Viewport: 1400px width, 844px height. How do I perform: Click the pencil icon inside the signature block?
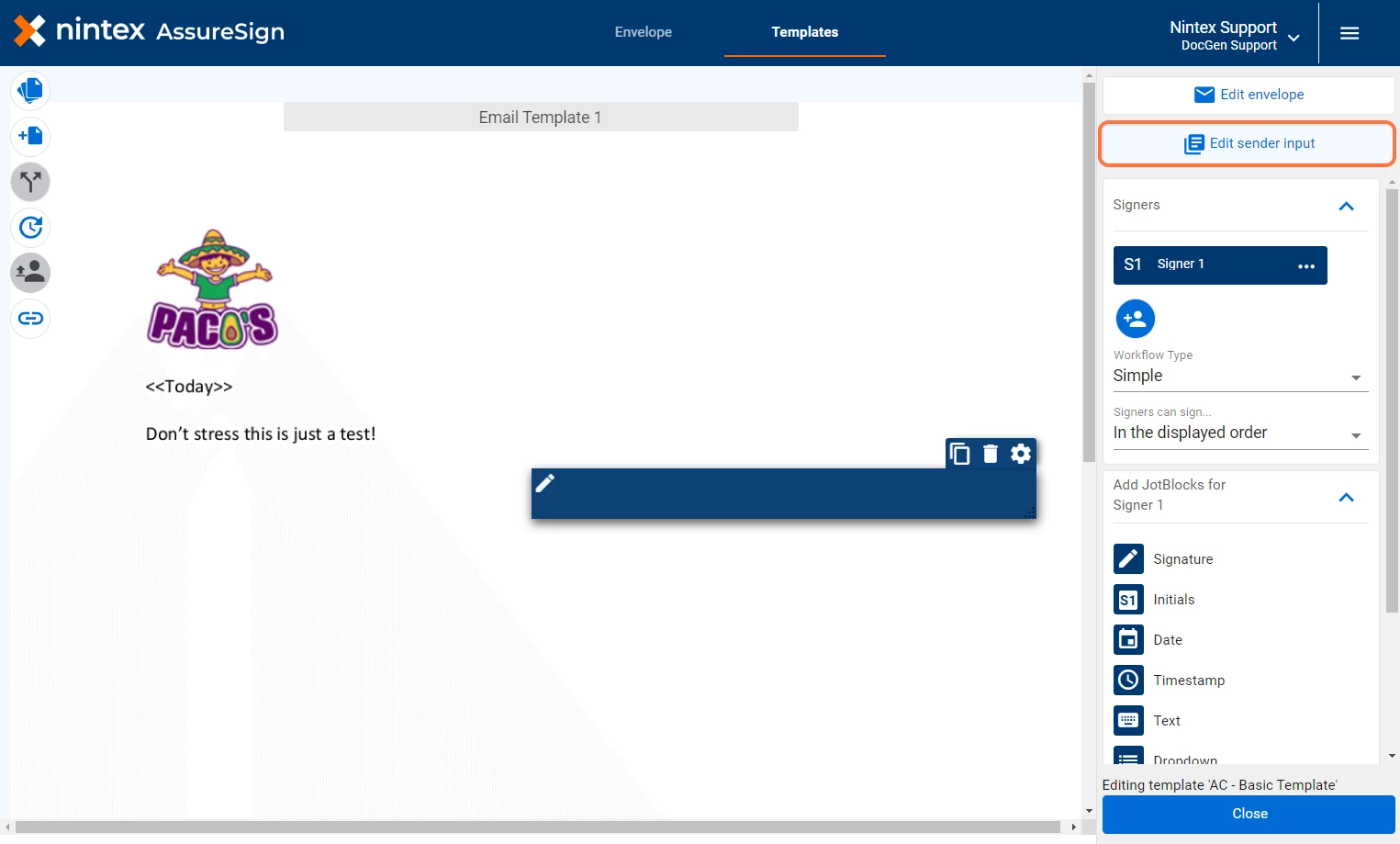point(545,483)
